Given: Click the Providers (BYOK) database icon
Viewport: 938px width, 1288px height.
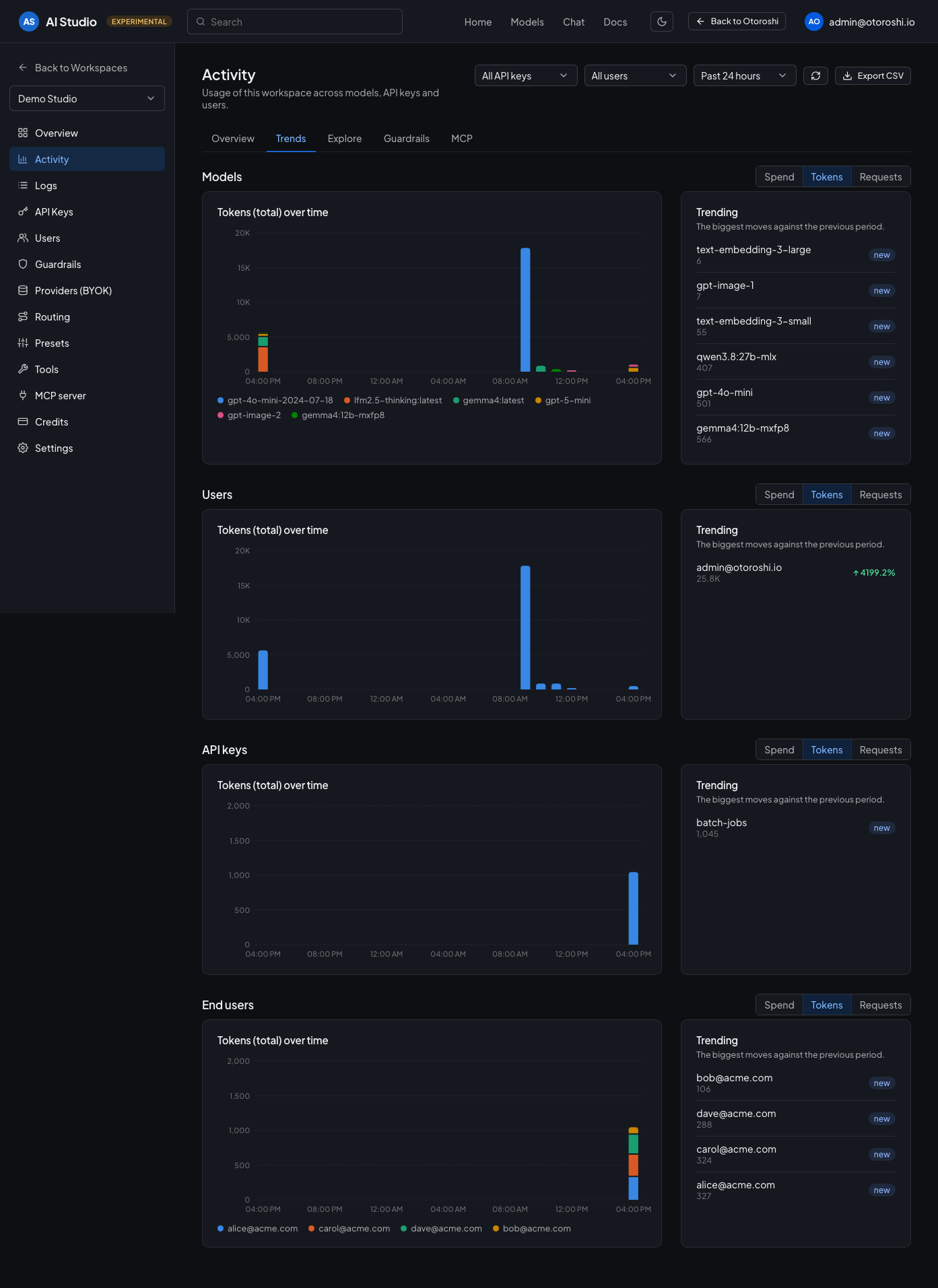Looking at the screenshot, I should pos(23,290).
